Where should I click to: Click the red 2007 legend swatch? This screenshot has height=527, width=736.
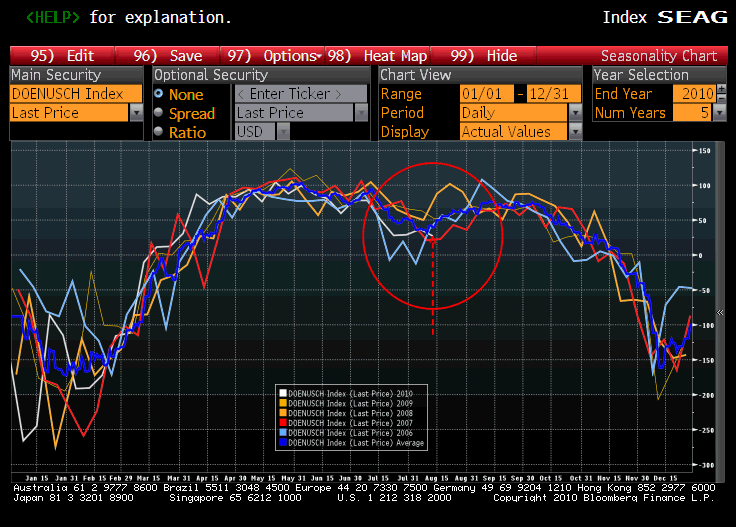pyautogui.click(x=283, y=425)
